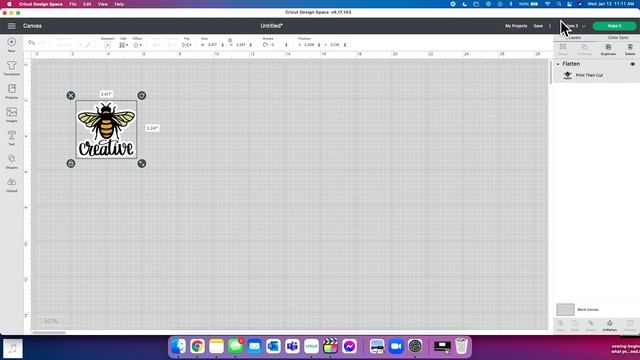Switch to the Color Sync tab
Image resolution: width=640 pixels, height=360 pixels.
618,38
